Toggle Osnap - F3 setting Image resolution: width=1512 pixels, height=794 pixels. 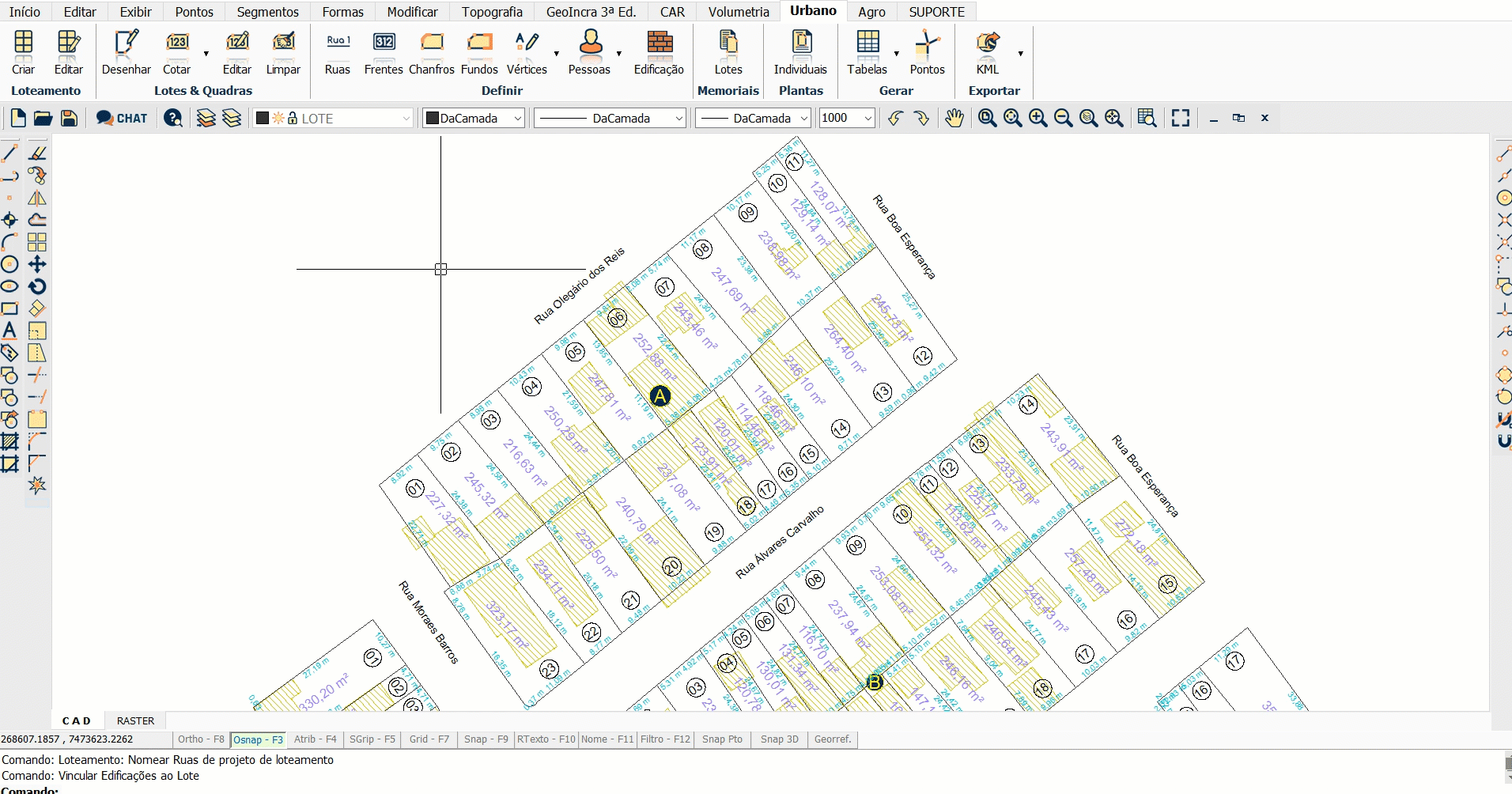[x=258, y=739]
